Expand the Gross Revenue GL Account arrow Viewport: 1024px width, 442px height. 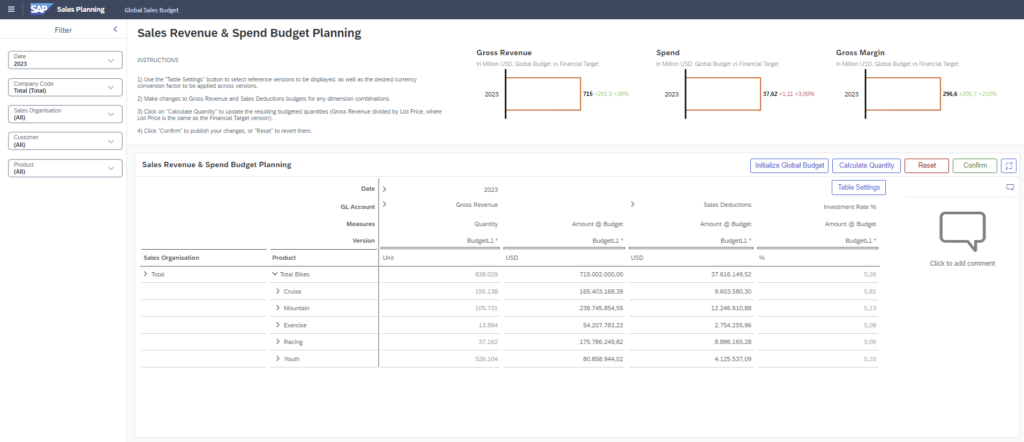click(x=384, y=205)
